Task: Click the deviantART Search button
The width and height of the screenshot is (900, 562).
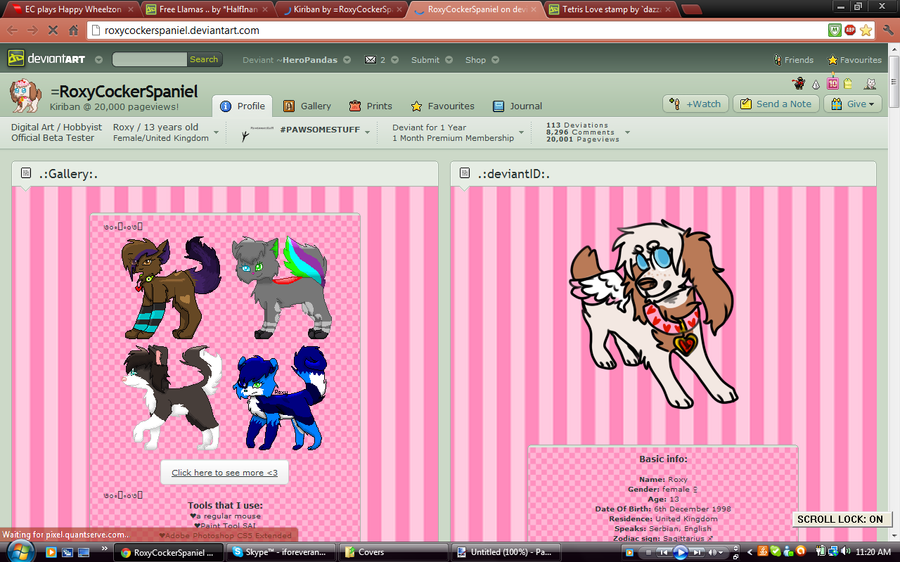Action: [x=204, y=59]
